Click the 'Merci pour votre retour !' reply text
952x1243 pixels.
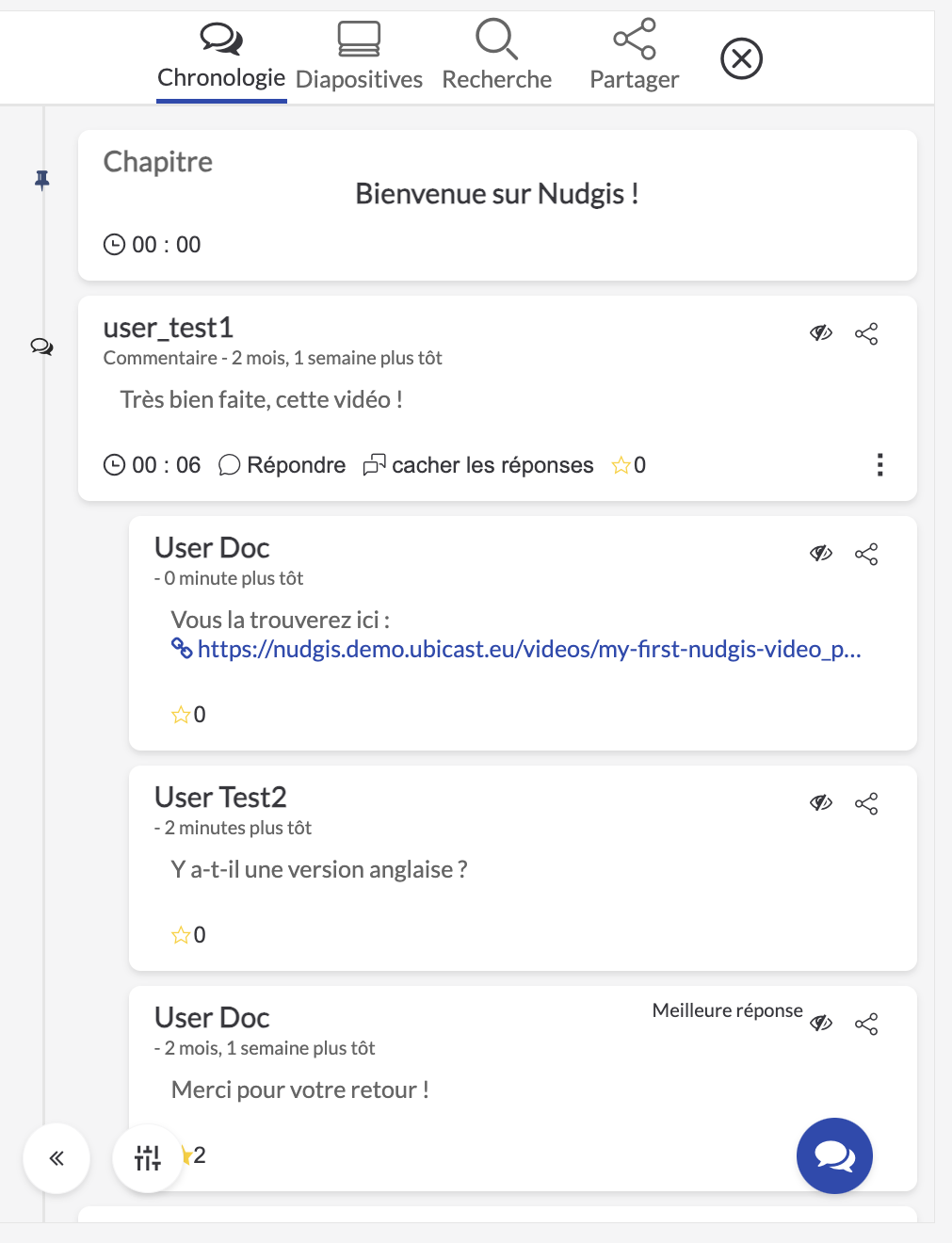coord(300,1090)
